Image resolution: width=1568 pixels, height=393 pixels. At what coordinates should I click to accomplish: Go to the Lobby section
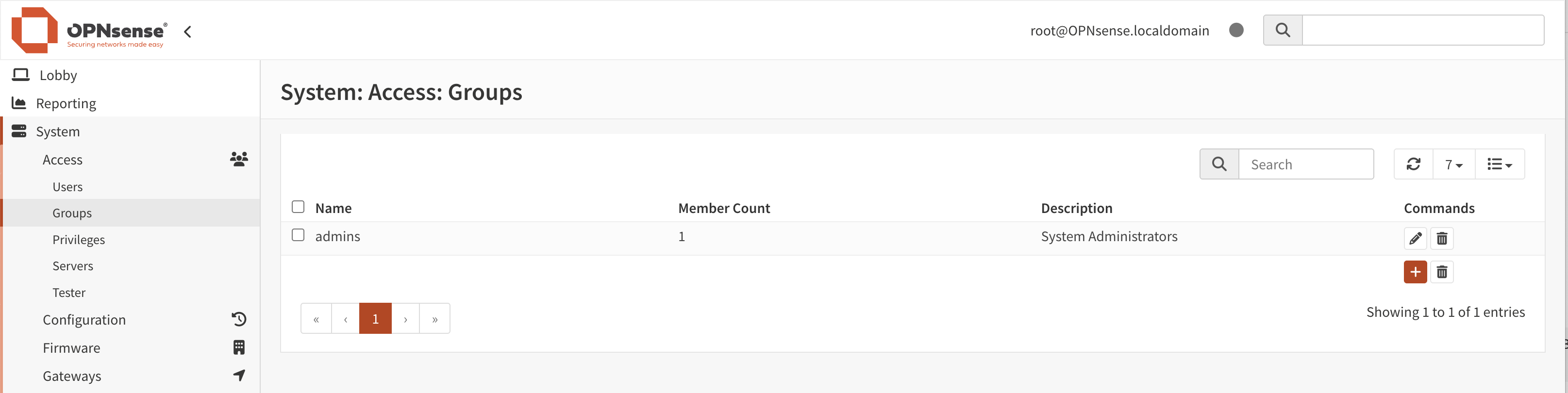tap(58, 75)
